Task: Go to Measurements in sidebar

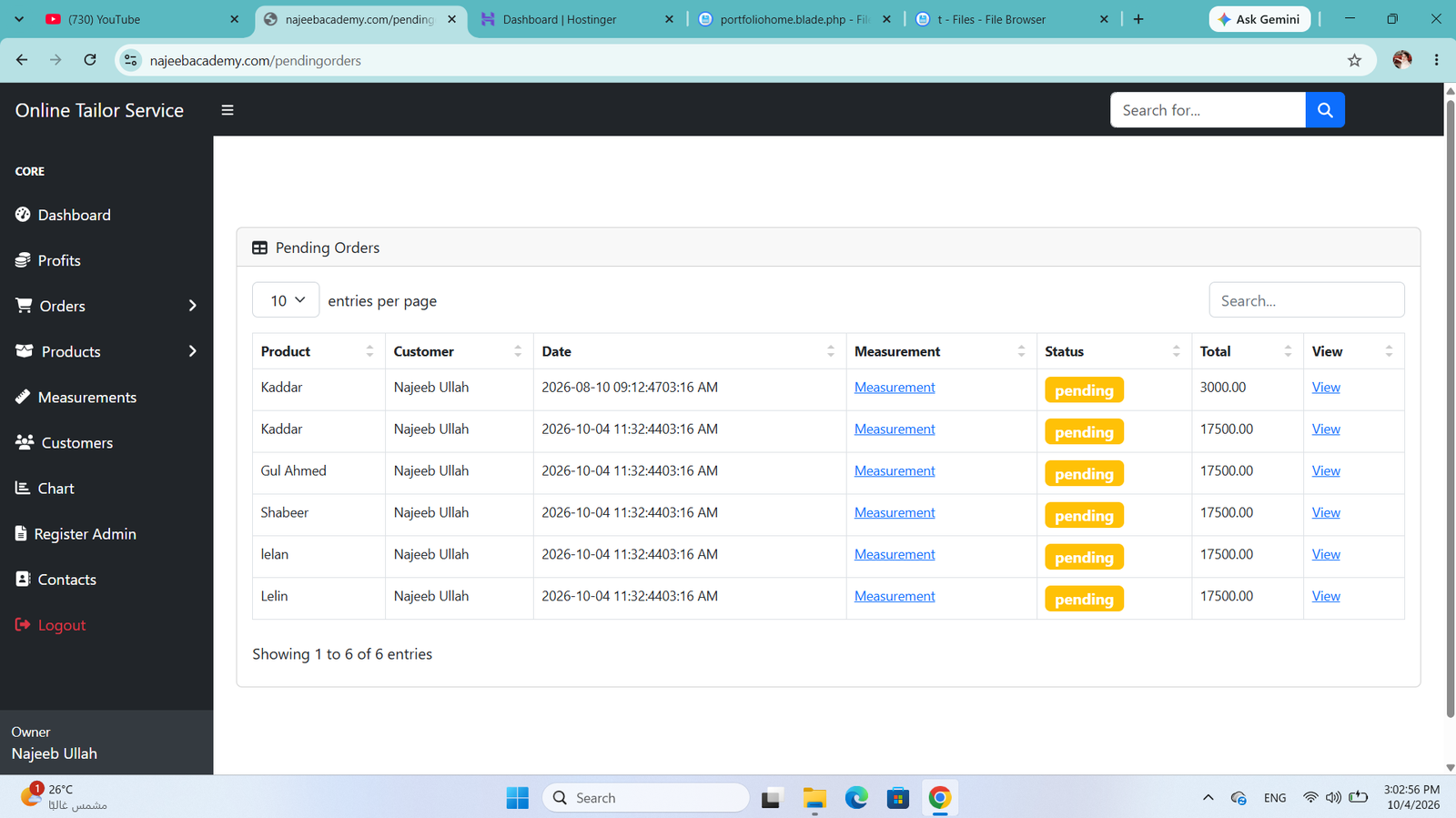Action: (x=76, y=397)
